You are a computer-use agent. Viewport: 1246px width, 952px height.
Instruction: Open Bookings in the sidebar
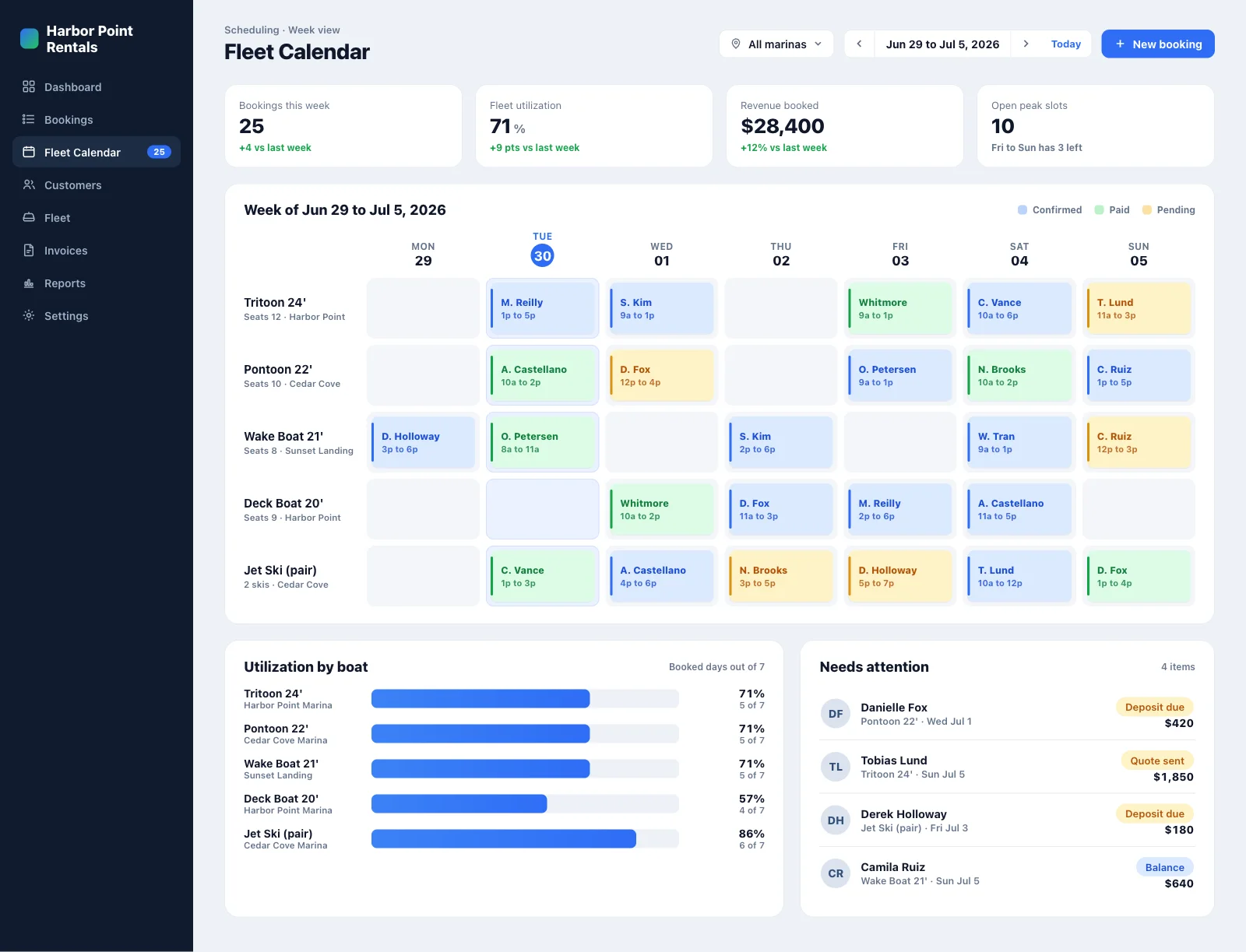coord(97,119)
